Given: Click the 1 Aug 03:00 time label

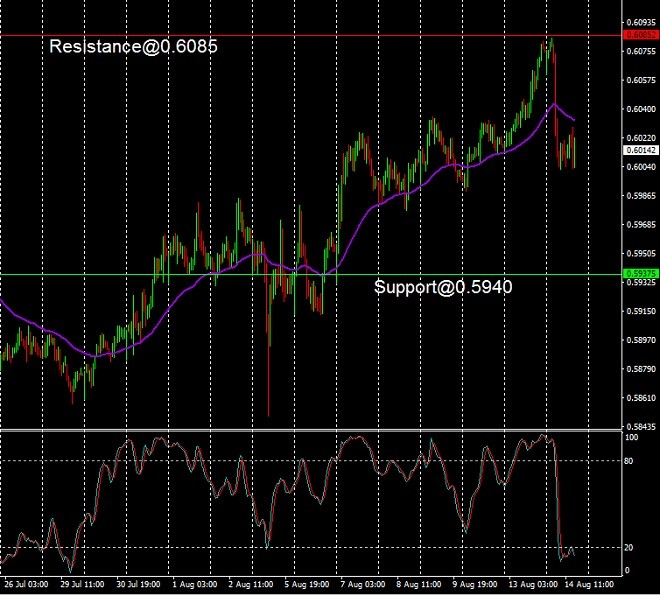Looking at the screenshot, I should 195,585.
